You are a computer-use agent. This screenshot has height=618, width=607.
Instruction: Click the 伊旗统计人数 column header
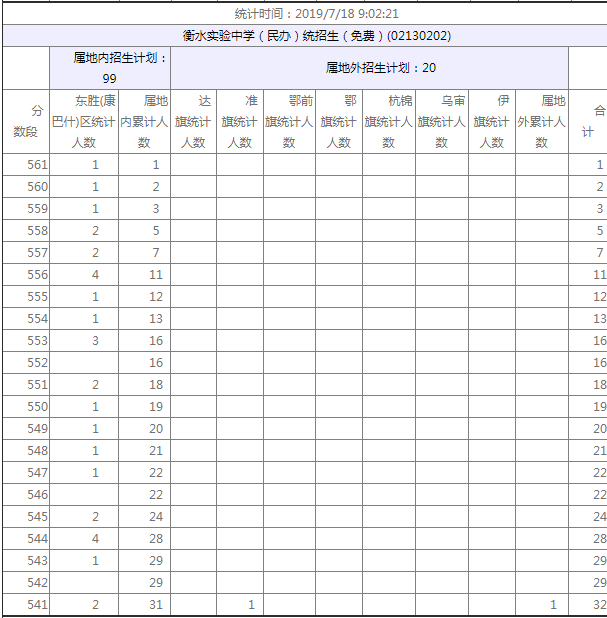(x=491, y=121)
